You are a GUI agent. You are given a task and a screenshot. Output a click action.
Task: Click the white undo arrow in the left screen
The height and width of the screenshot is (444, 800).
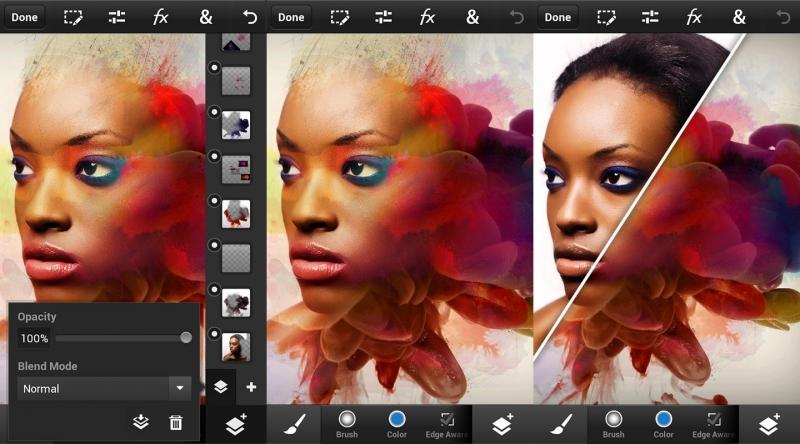pos(250,17)
